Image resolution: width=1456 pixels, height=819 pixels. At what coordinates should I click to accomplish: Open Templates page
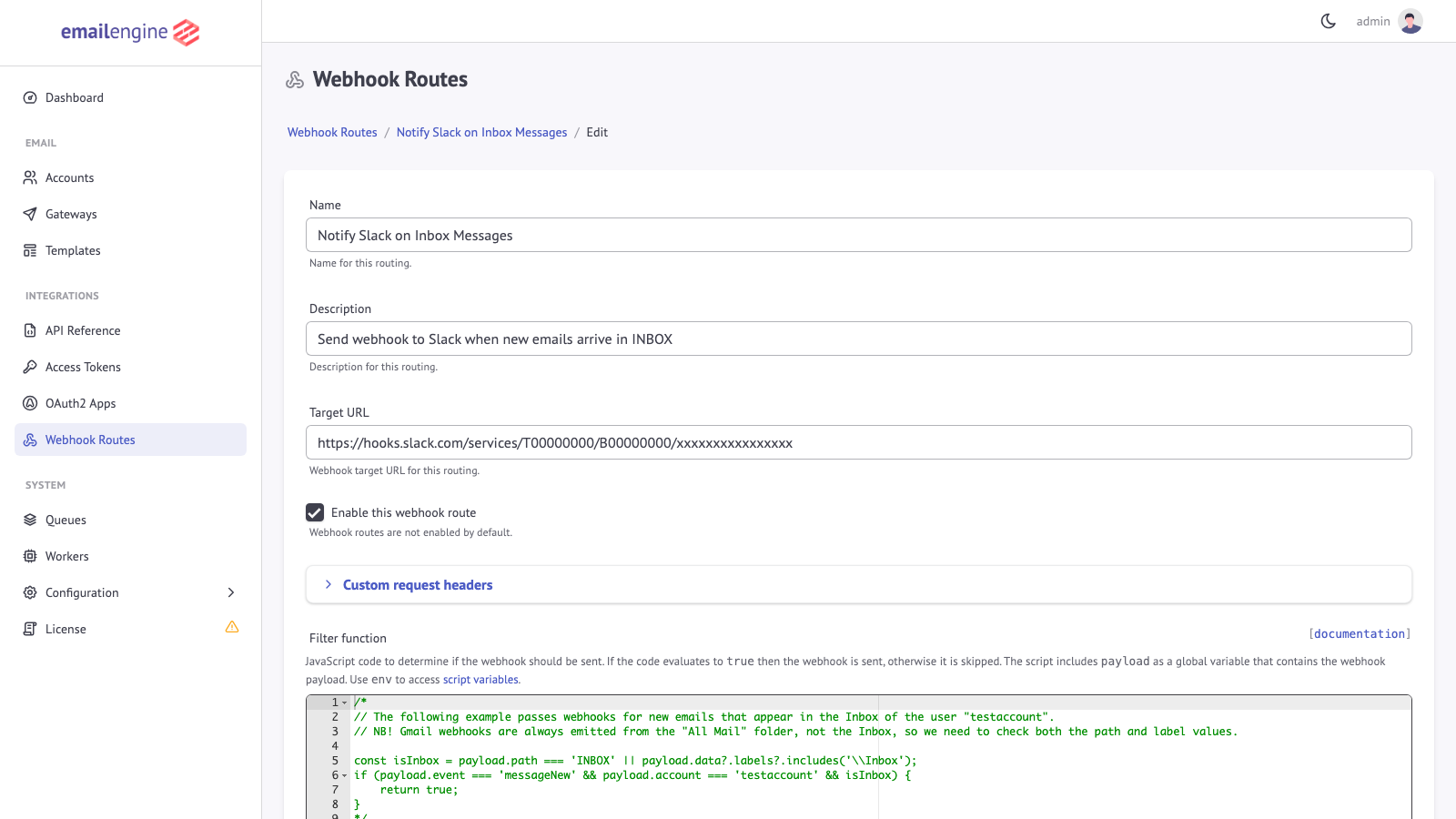[x=130, y=250]
